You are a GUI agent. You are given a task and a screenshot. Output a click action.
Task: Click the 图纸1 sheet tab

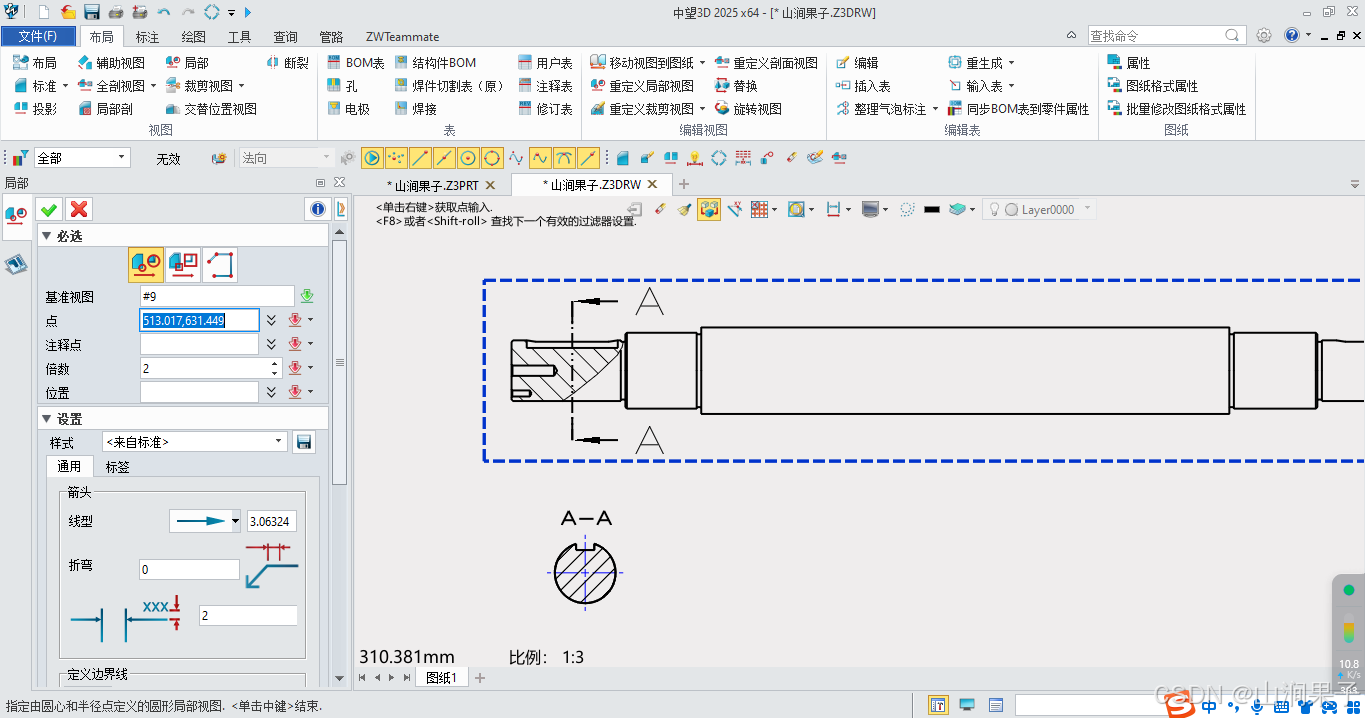441,678
